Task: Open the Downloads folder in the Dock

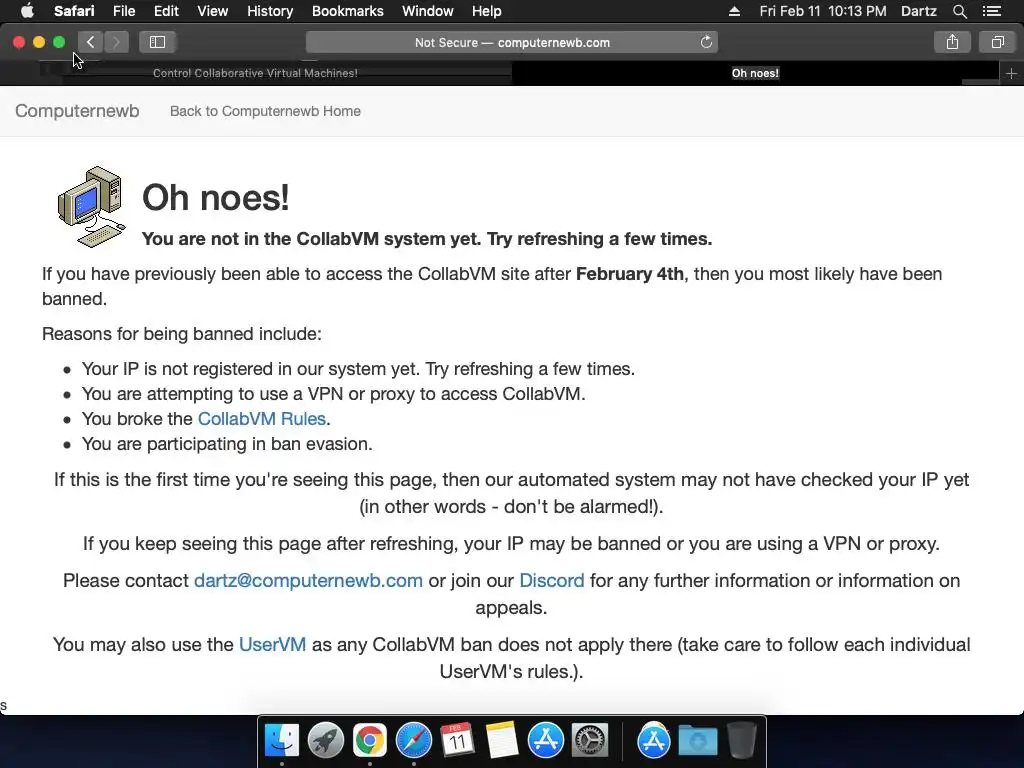Action: (x=697, y=741)
